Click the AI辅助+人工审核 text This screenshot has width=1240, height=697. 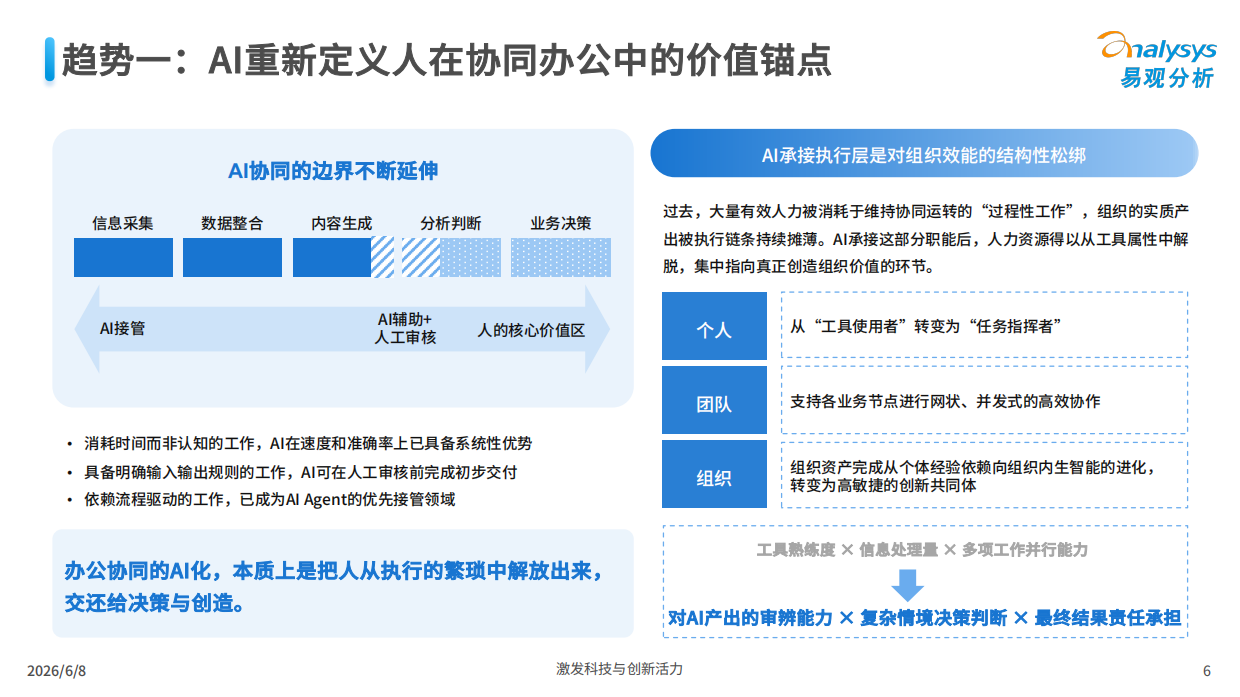(x=406, y=328)
